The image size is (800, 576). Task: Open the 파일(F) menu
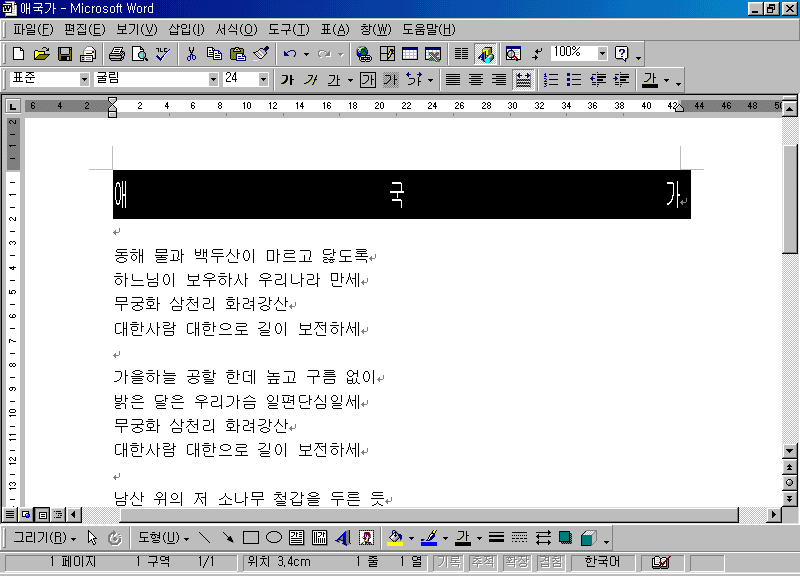point(33,30)
